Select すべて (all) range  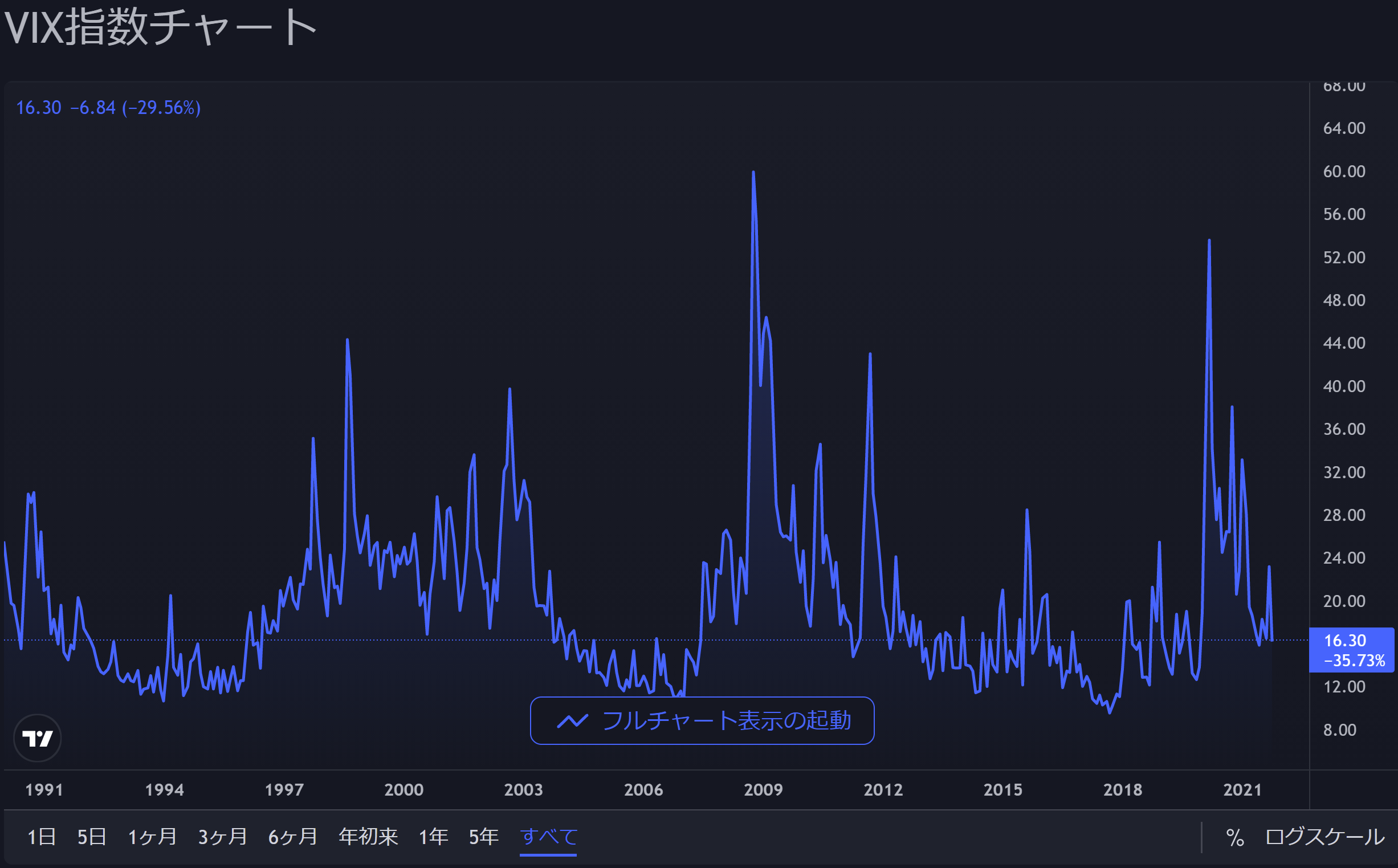click(x=548, y=837)
